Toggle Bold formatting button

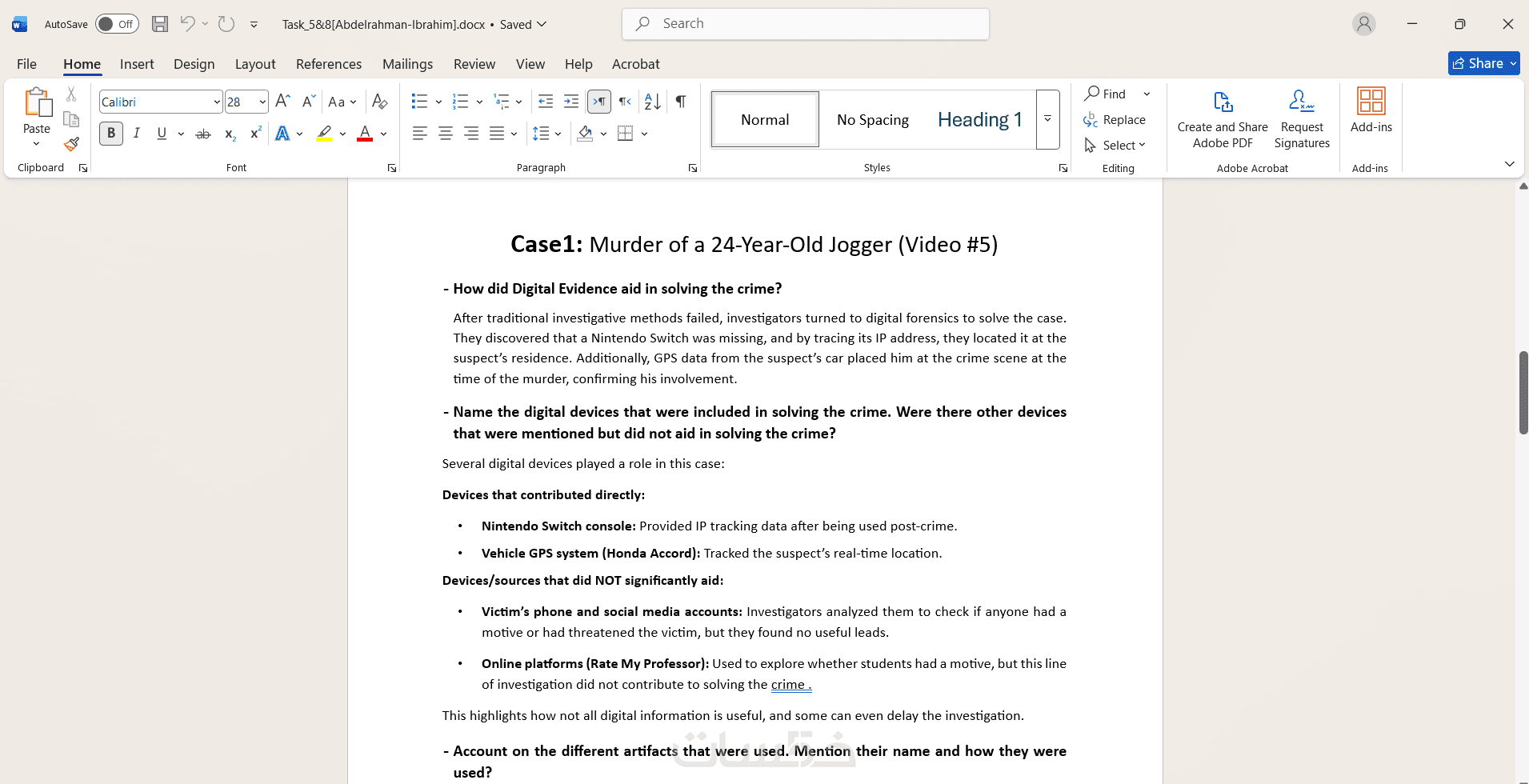[111, 134]
